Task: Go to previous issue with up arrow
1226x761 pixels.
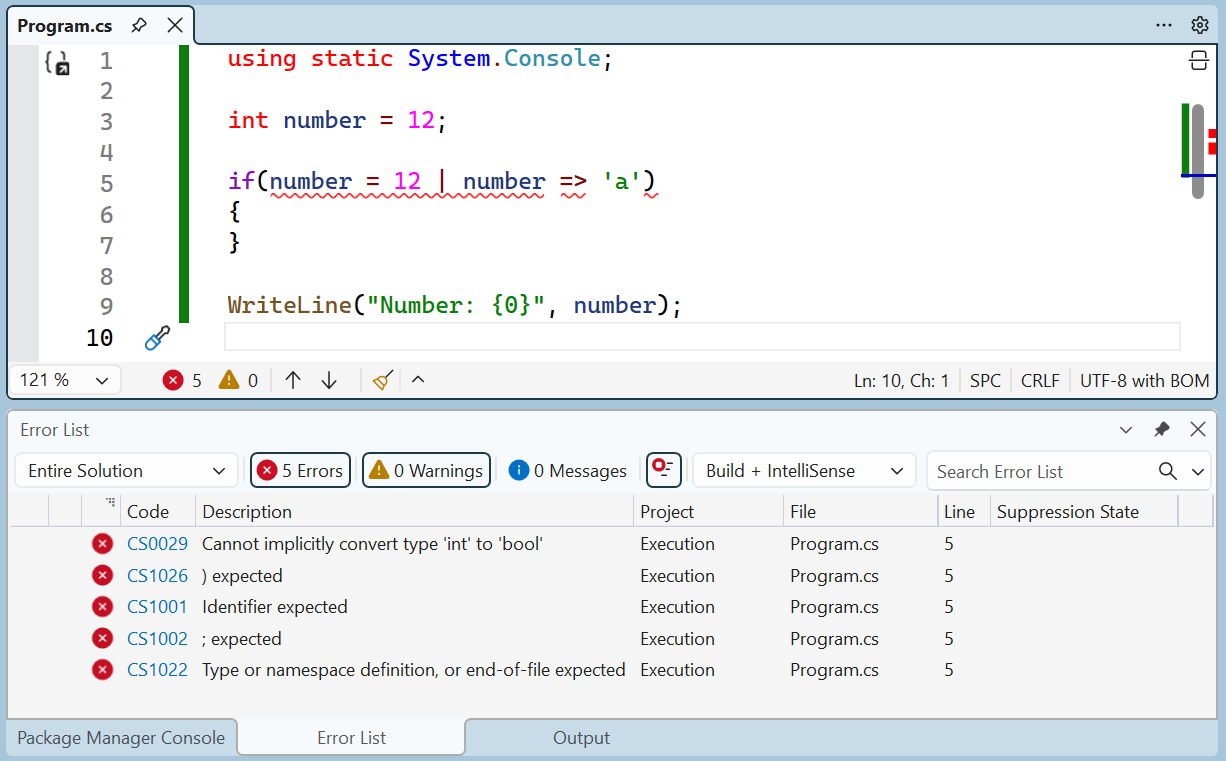Action: (293, 380)
